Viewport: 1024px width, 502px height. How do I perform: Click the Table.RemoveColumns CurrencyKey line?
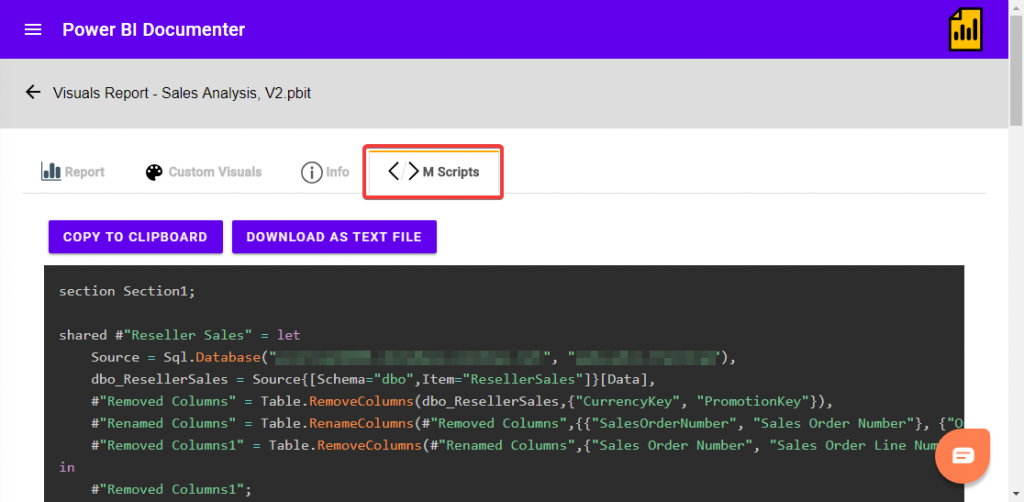pyautogui.click(x=462, y=401)
